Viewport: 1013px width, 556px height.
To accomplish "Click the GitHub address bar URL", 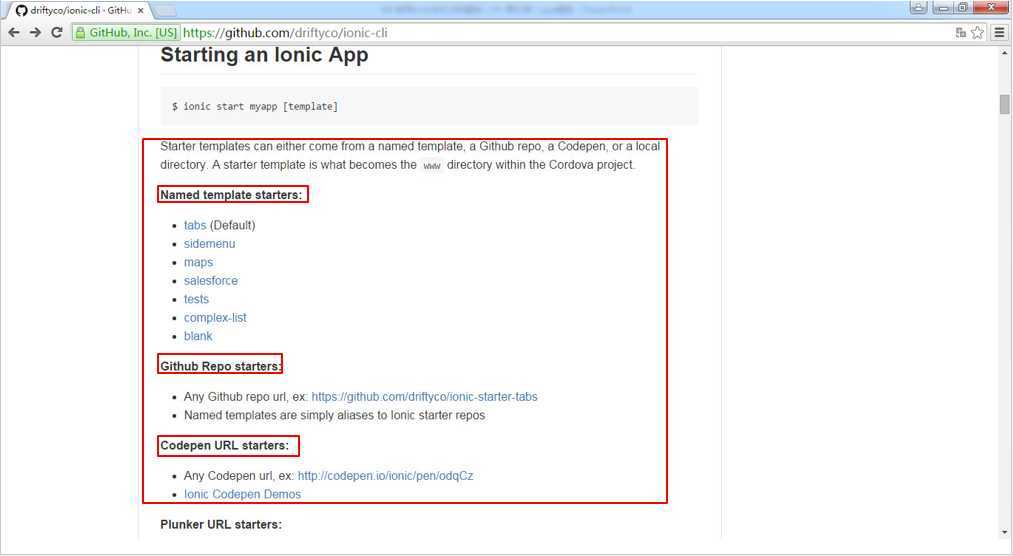I will tap(285, 33).
